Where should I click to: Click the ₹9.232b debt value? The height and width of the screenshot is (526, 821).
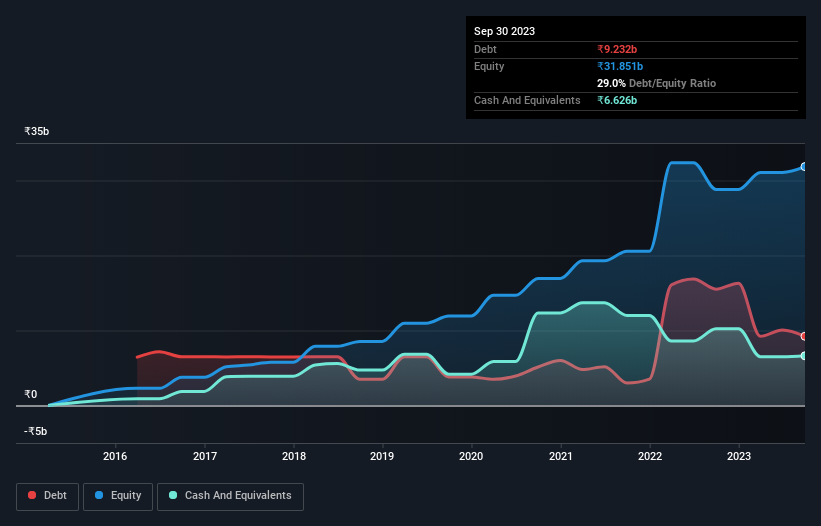point(617,49)
